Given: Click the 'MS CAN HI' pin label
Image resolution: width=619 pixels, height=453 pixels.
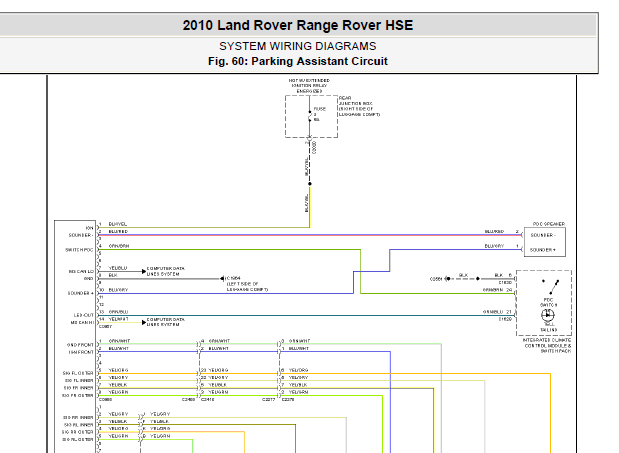Looking at the screenshot, I should [82, 322].
